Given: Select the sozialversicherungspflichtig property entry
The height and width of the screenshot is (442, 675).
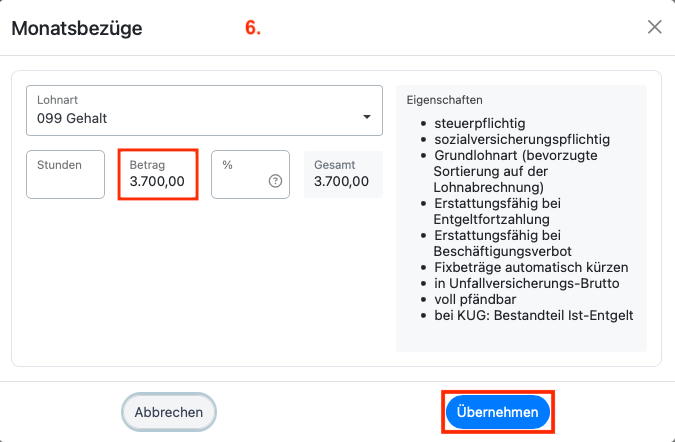Looking at the screenshot, I should [x=522, y=139].
